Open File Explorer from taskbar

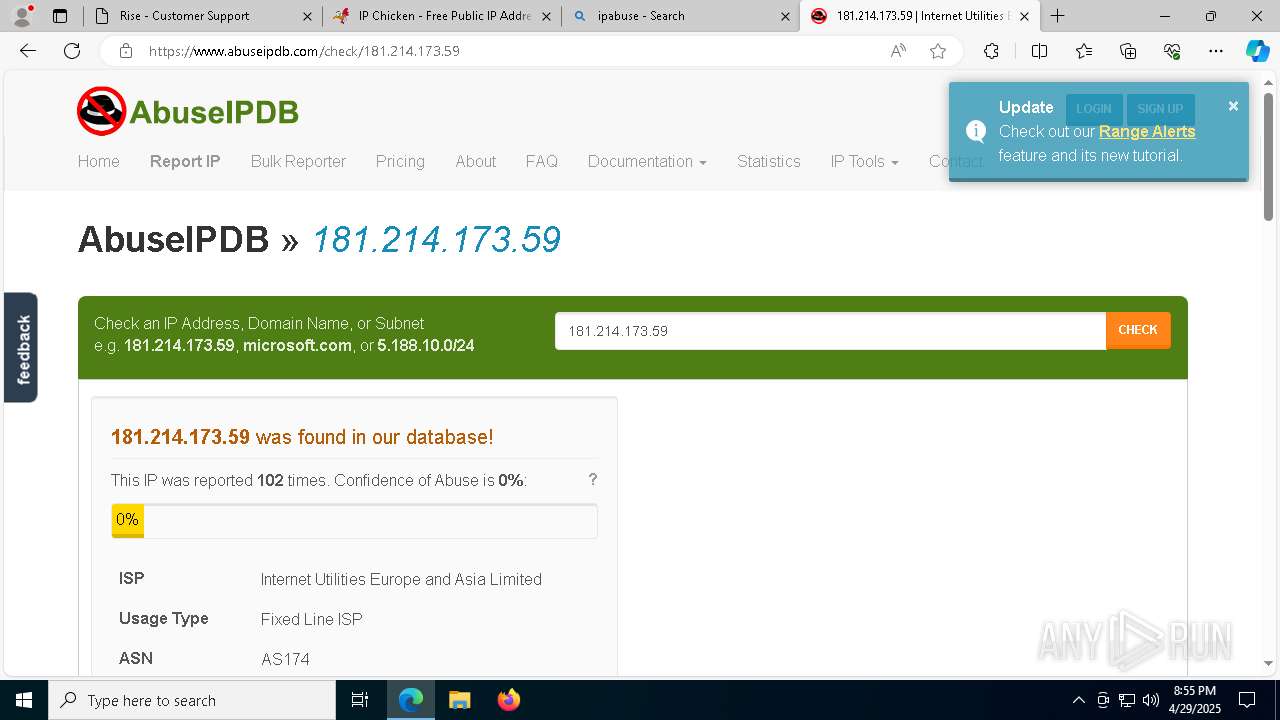click(459, 700)
